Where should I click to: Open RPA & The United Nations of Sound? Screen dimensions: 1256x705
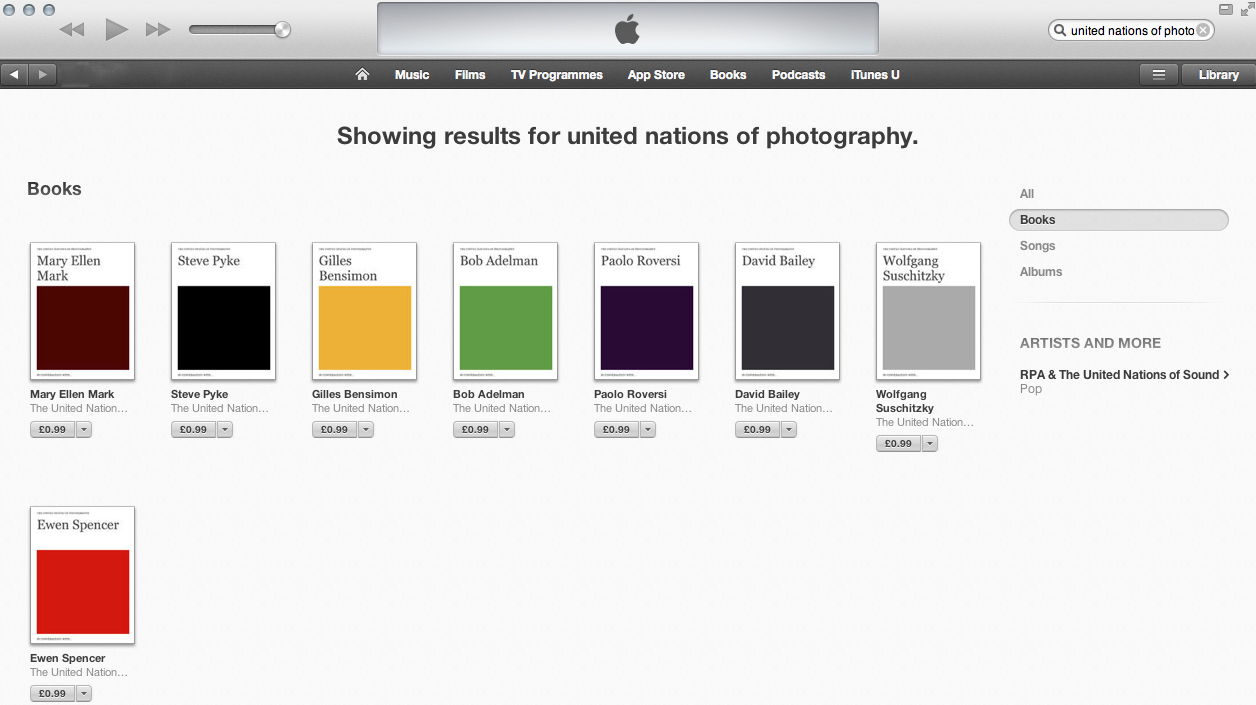[x=1122, y=374]
